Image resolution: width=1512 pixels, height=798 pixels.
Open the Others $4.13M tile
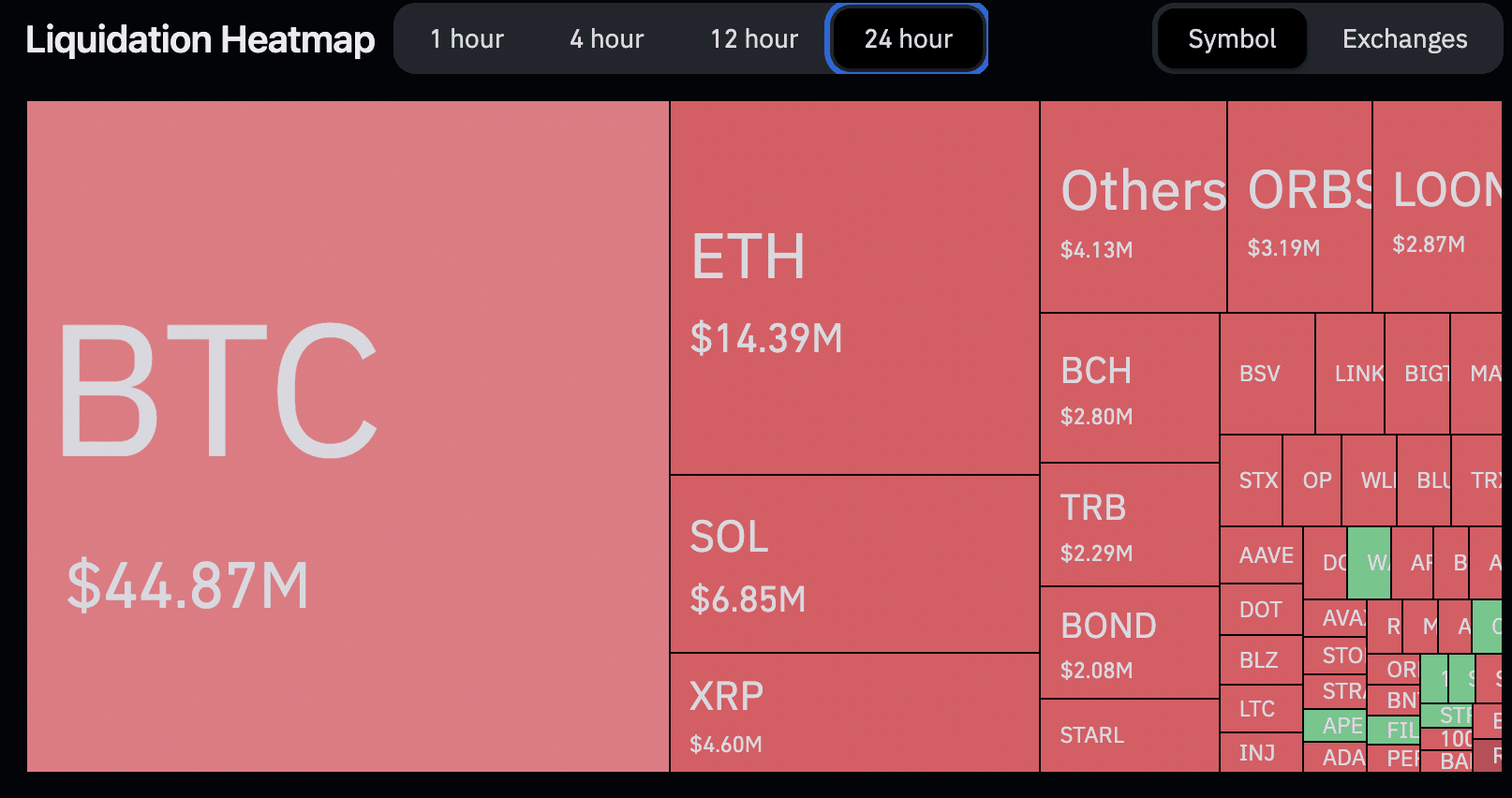[x=1133, y=207]
